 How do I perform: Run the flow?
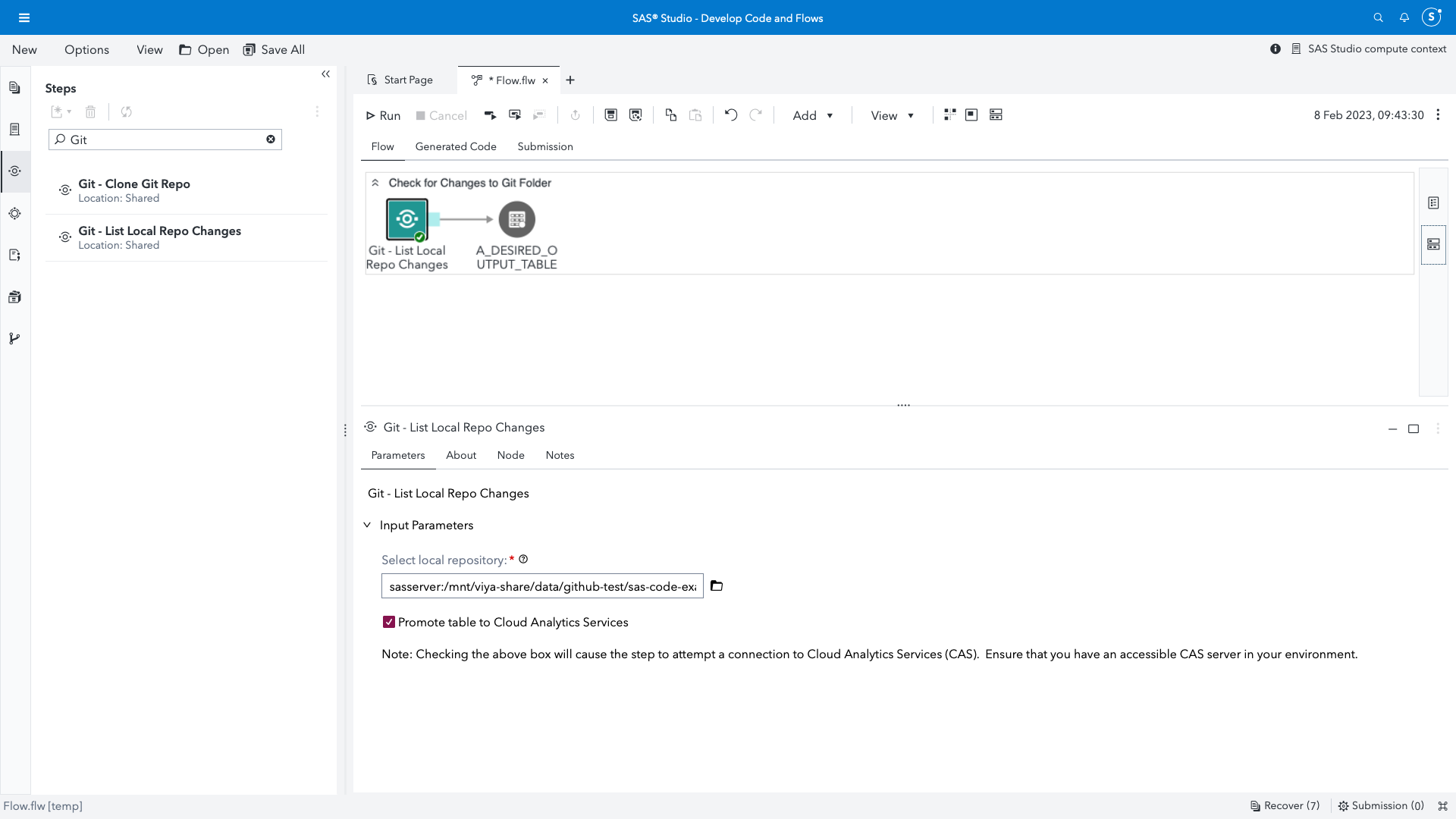383,115
